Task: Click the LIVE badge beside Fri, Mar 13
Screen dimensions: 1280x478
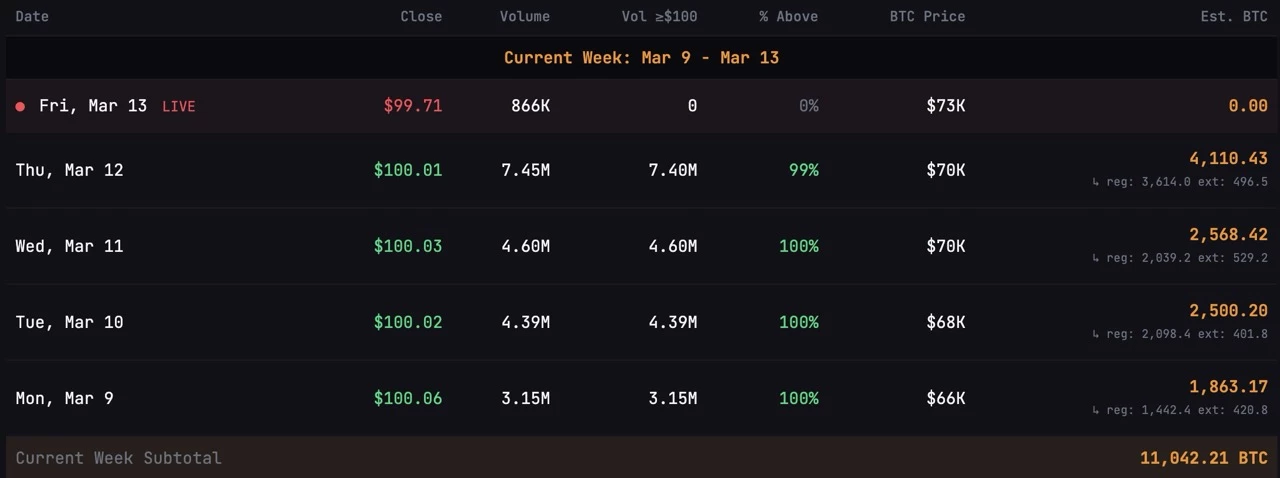Action: 178,106
